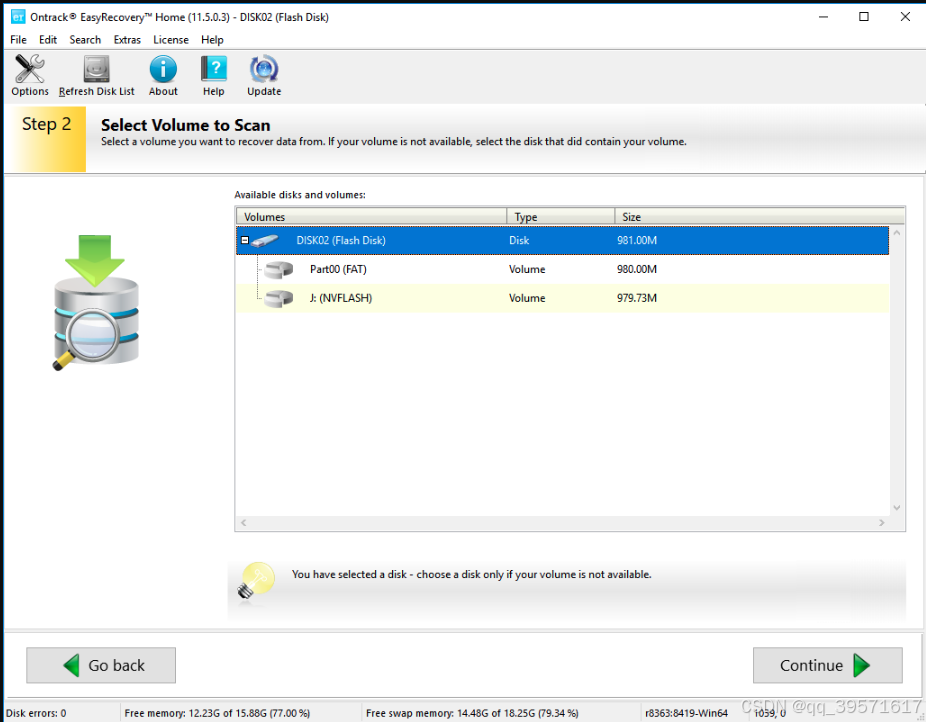Viewport: 926px width, 722px height.
Task: Select the J: (NVFLASH) volume
Action: coord(562,298)
